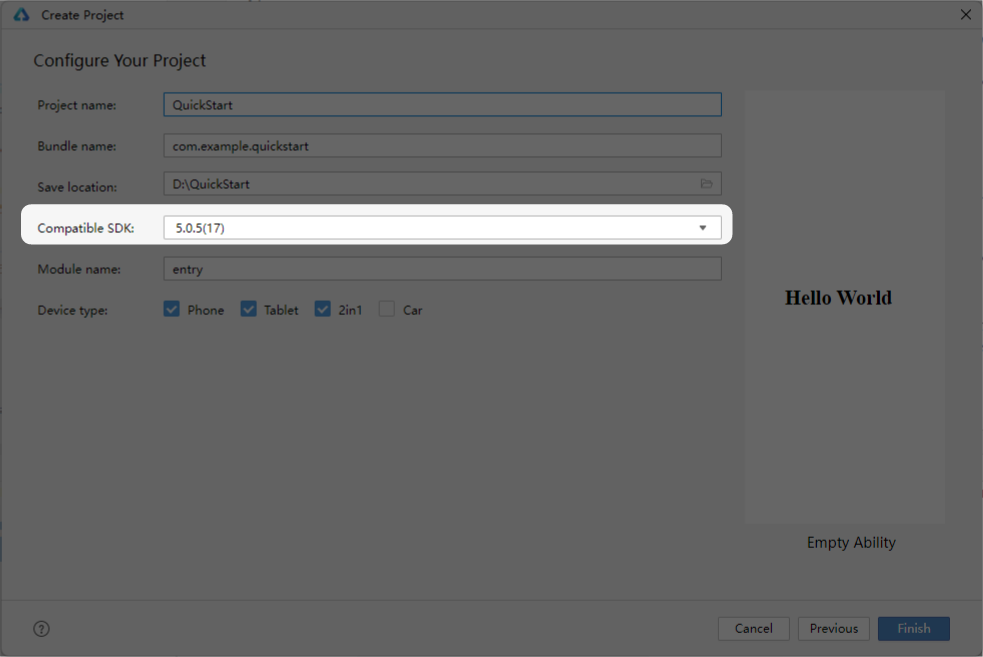Click the Project name label
This screenshot has height=657, width=983.
76,105
